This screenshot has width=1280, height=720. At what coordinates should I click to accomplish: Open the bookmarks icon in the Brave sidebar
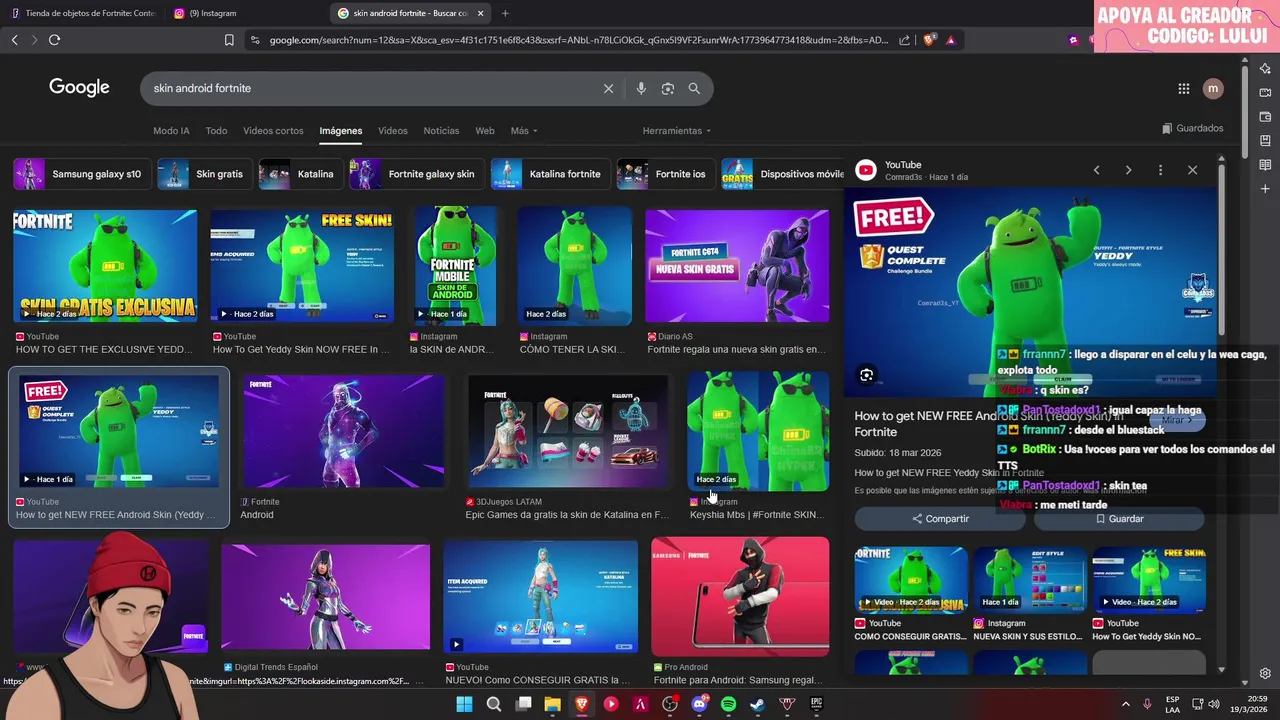(x=1265, y=140)
